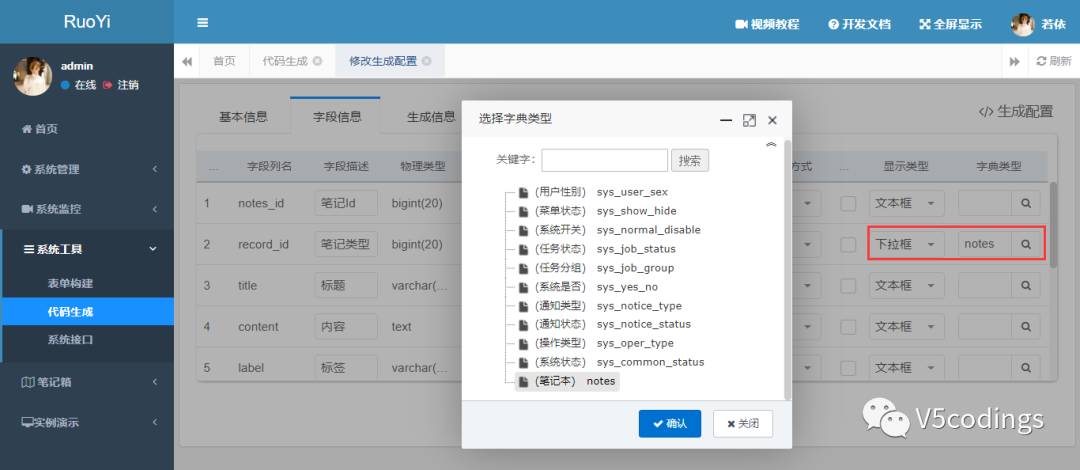Toggle checkbox in content row
This screenshot has height=470, width=1080.
pyautogui.click(x=849, y=327)
